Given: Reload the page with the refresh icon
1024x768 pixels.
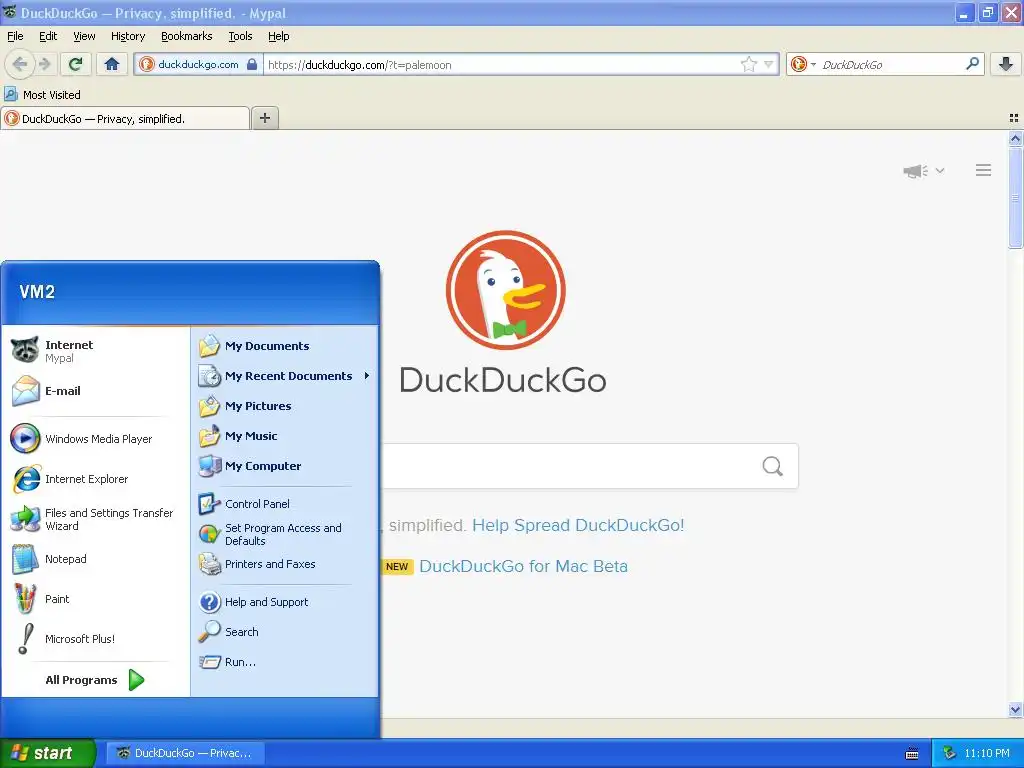Looking at the screenshot, I should click(x=75, y=64).
